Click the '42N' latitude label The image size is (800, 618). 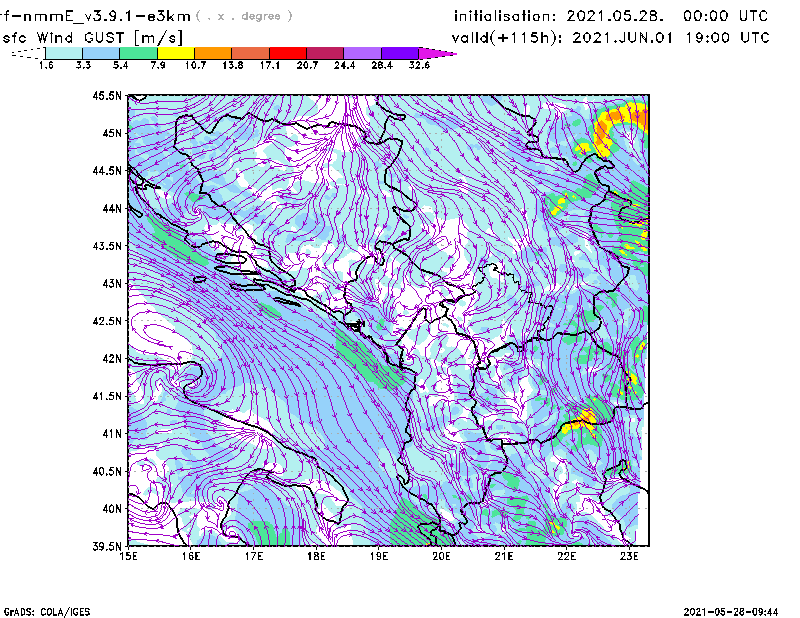pyautogui.click(x=112, y=359)
